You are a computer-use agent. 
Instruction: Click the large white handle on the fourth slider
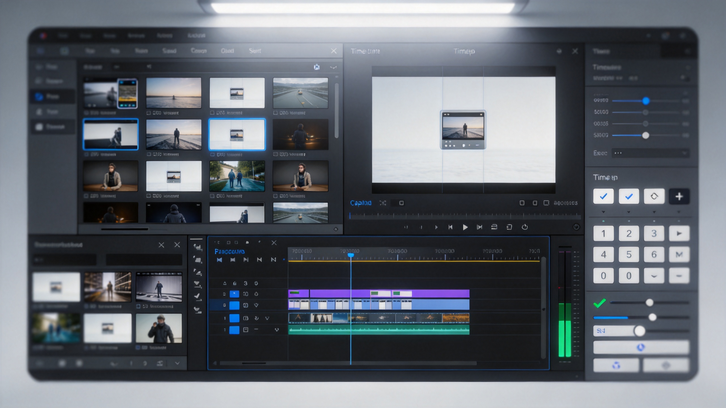(645, 135)
